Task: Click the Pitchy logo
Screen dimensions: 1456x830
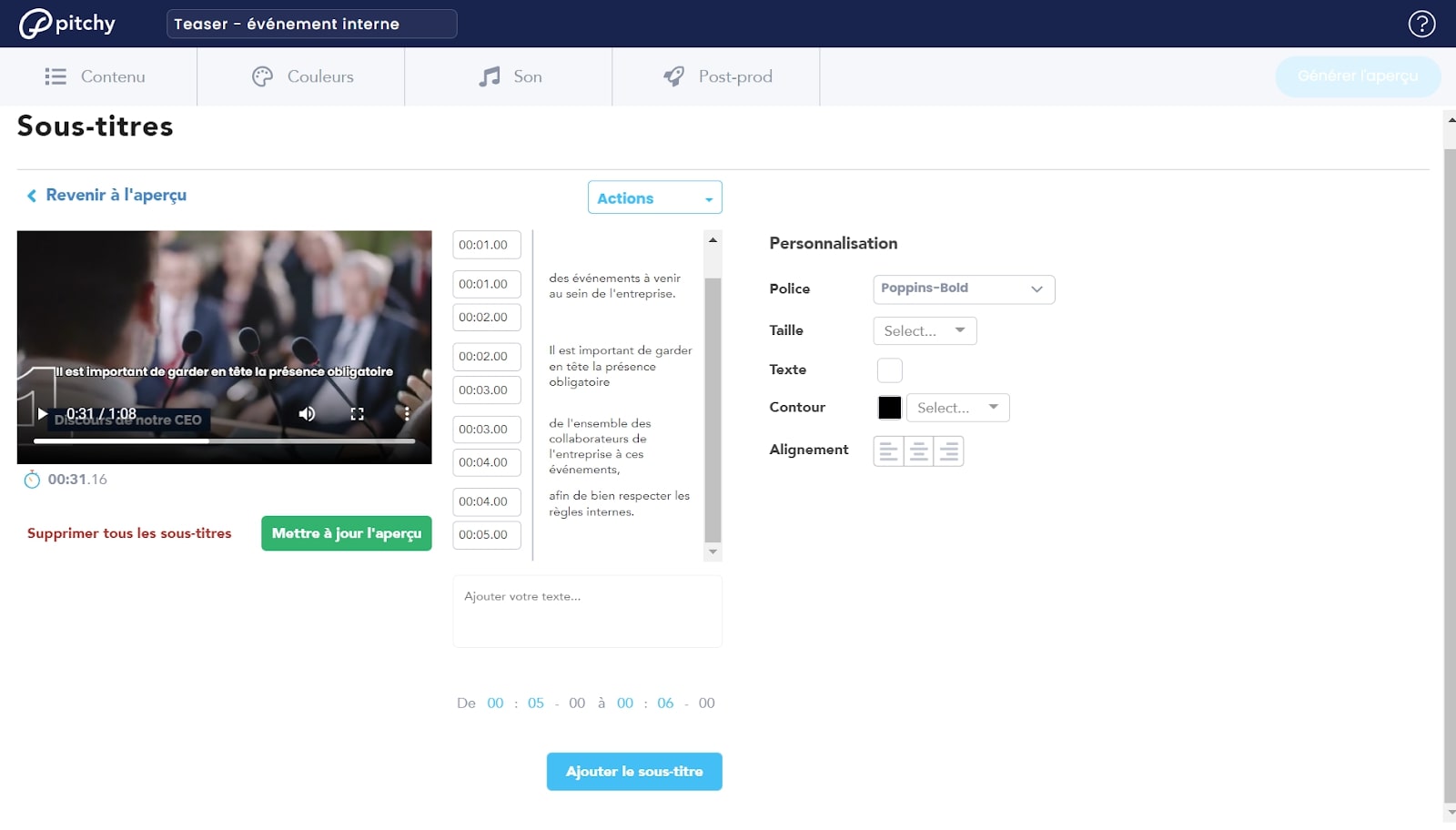Action: pos(68,24)
